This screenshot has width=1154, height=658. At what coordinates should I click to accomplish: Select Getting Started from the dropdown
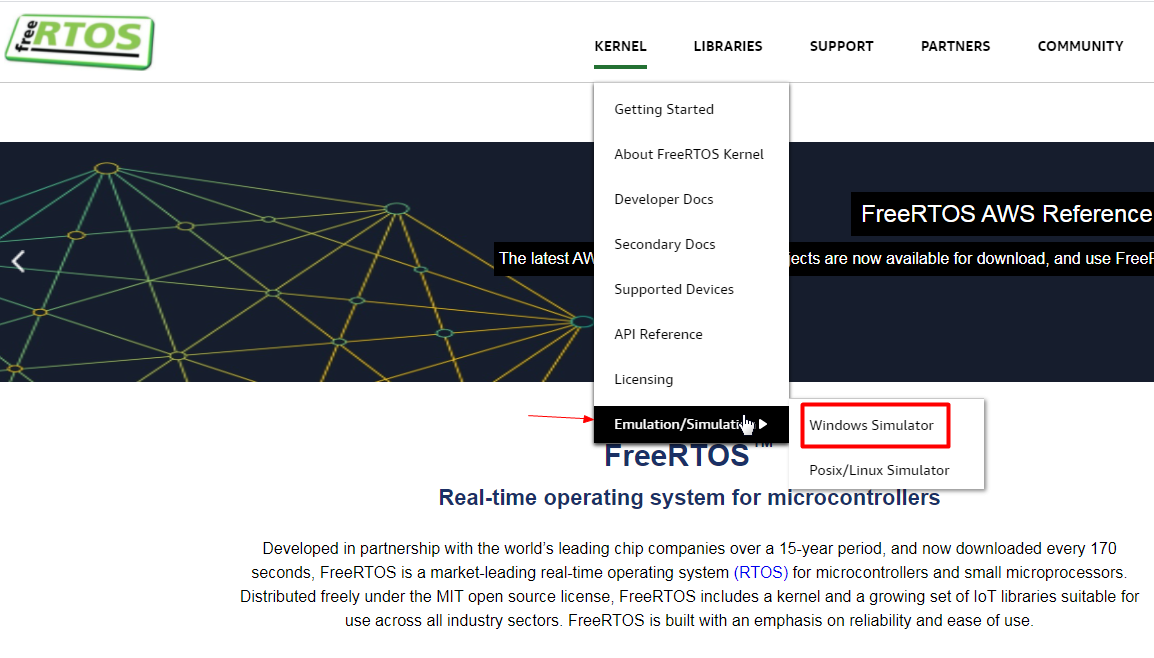664,109
